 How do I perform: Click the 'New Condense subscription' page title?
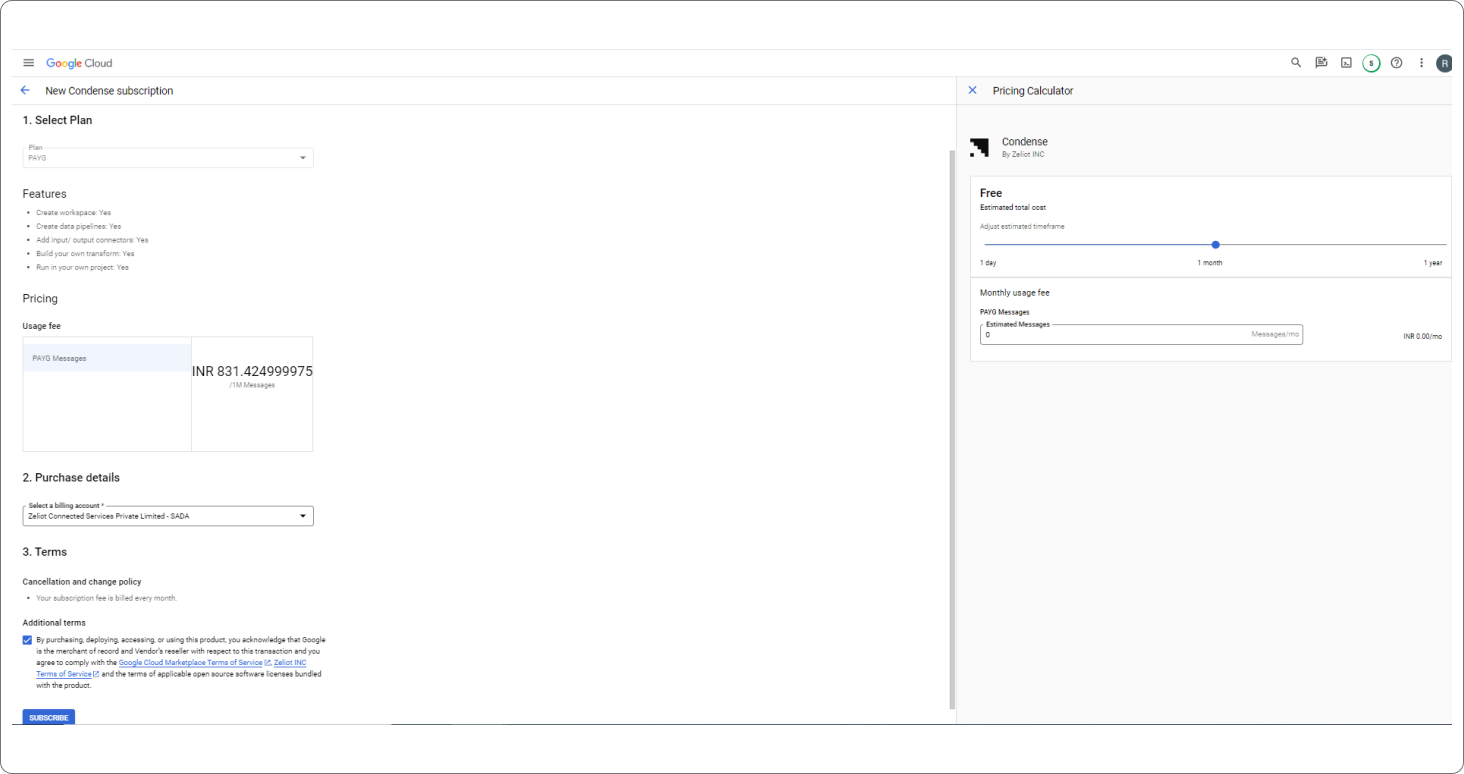(109, 90)
